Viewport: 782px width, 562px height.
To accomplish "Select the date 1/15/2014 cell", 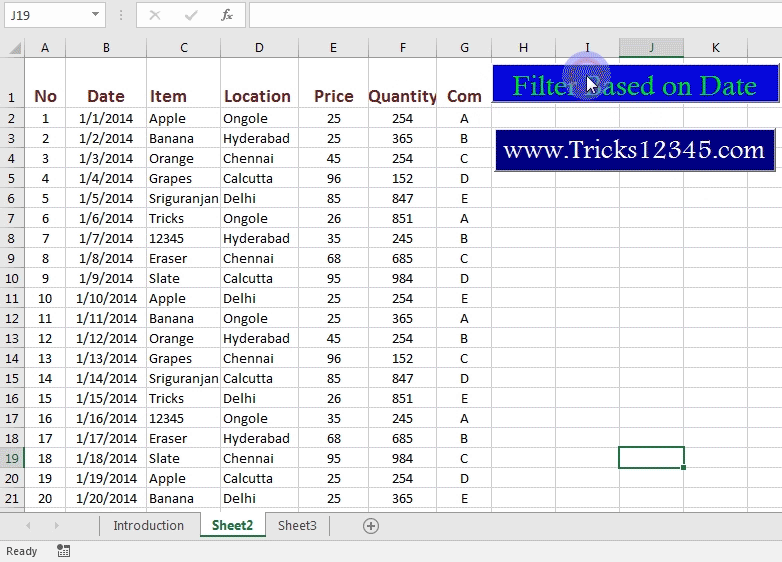I will click(106, 398).
